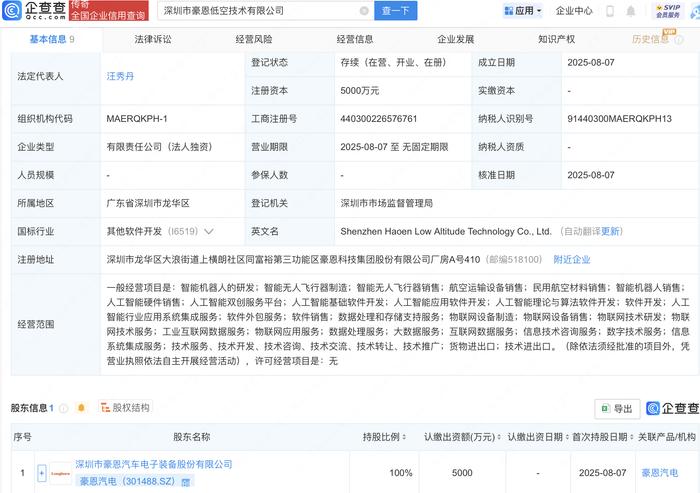The image size is (700, 493).
Task: Open 附近企业 link
Action: pos(572,259)
